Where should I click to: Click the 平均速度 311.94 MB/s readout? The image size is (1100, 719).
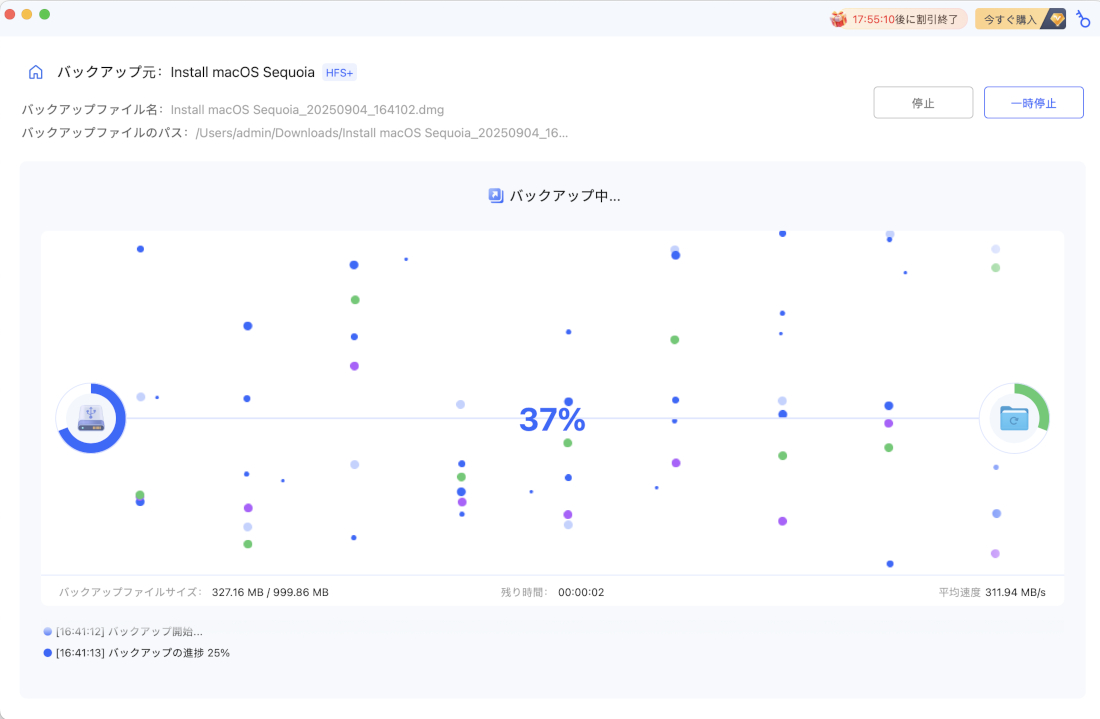[x=991, y=591]
